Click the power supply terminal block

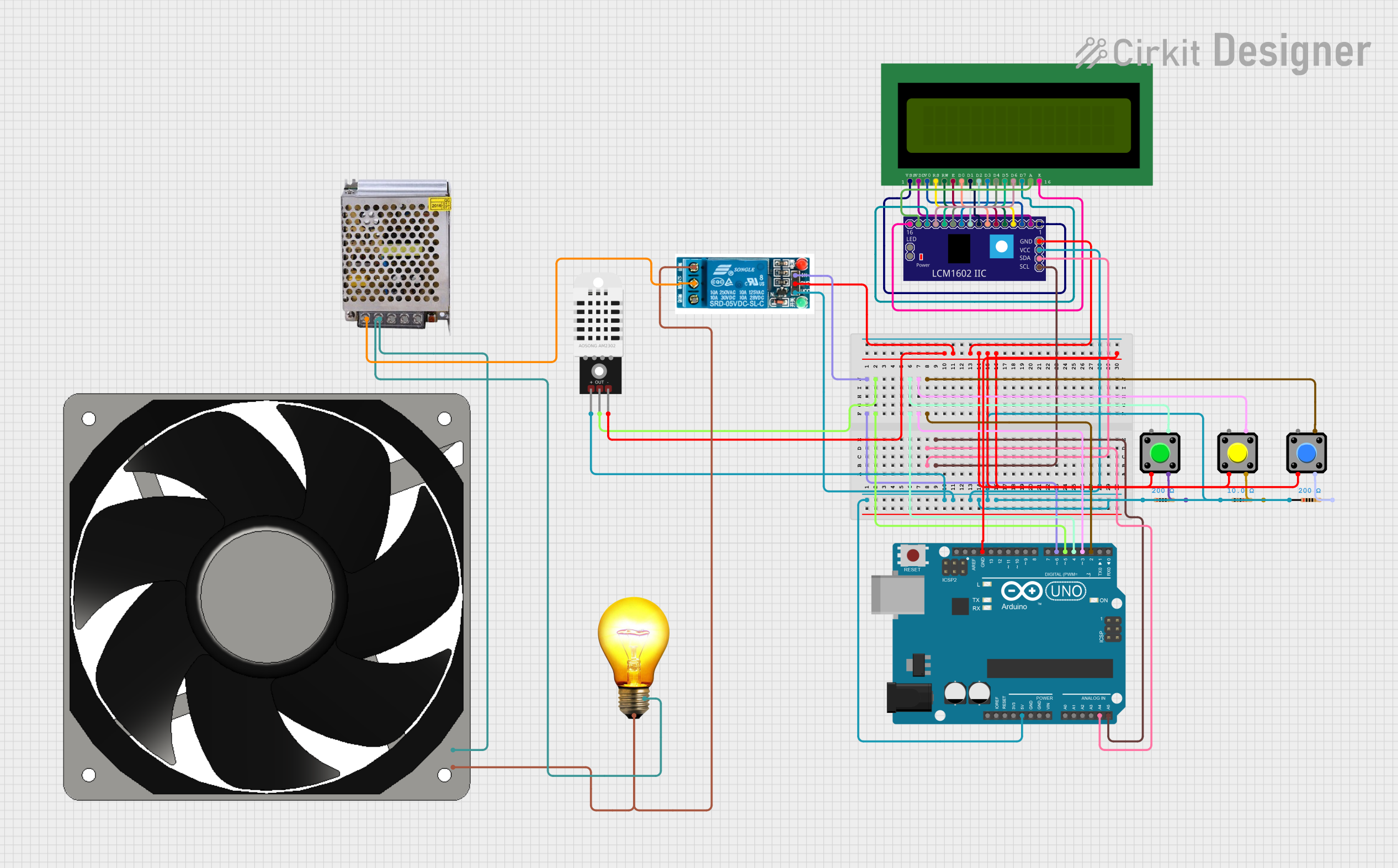(x=391, y=319)
